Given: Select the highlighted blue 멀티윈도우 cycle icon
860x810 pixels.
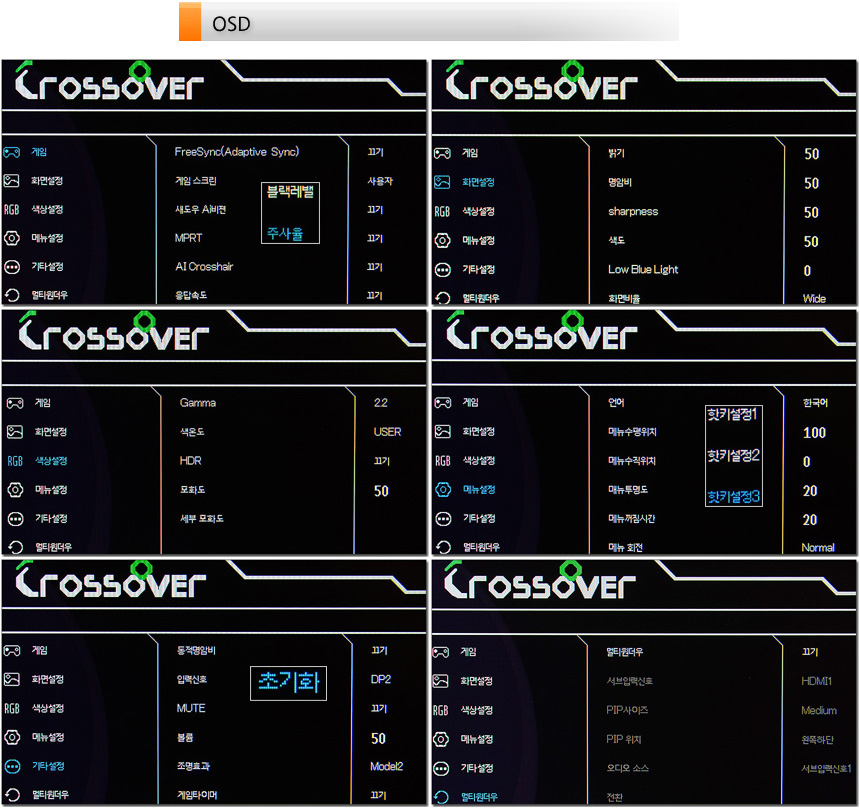Looking at the screenshot, I should click(442, 797).
